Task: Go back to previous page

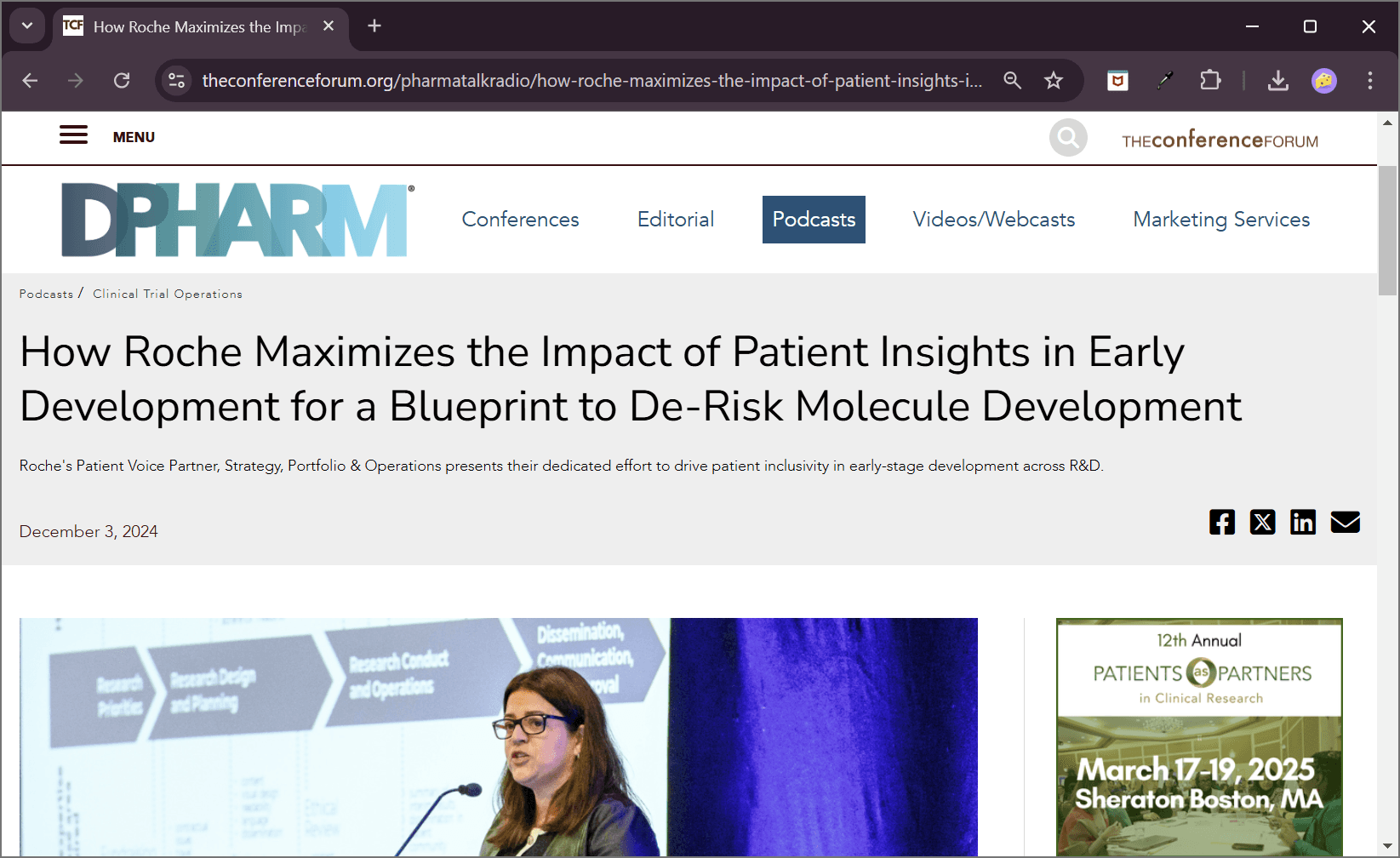Action: point(31,81)
